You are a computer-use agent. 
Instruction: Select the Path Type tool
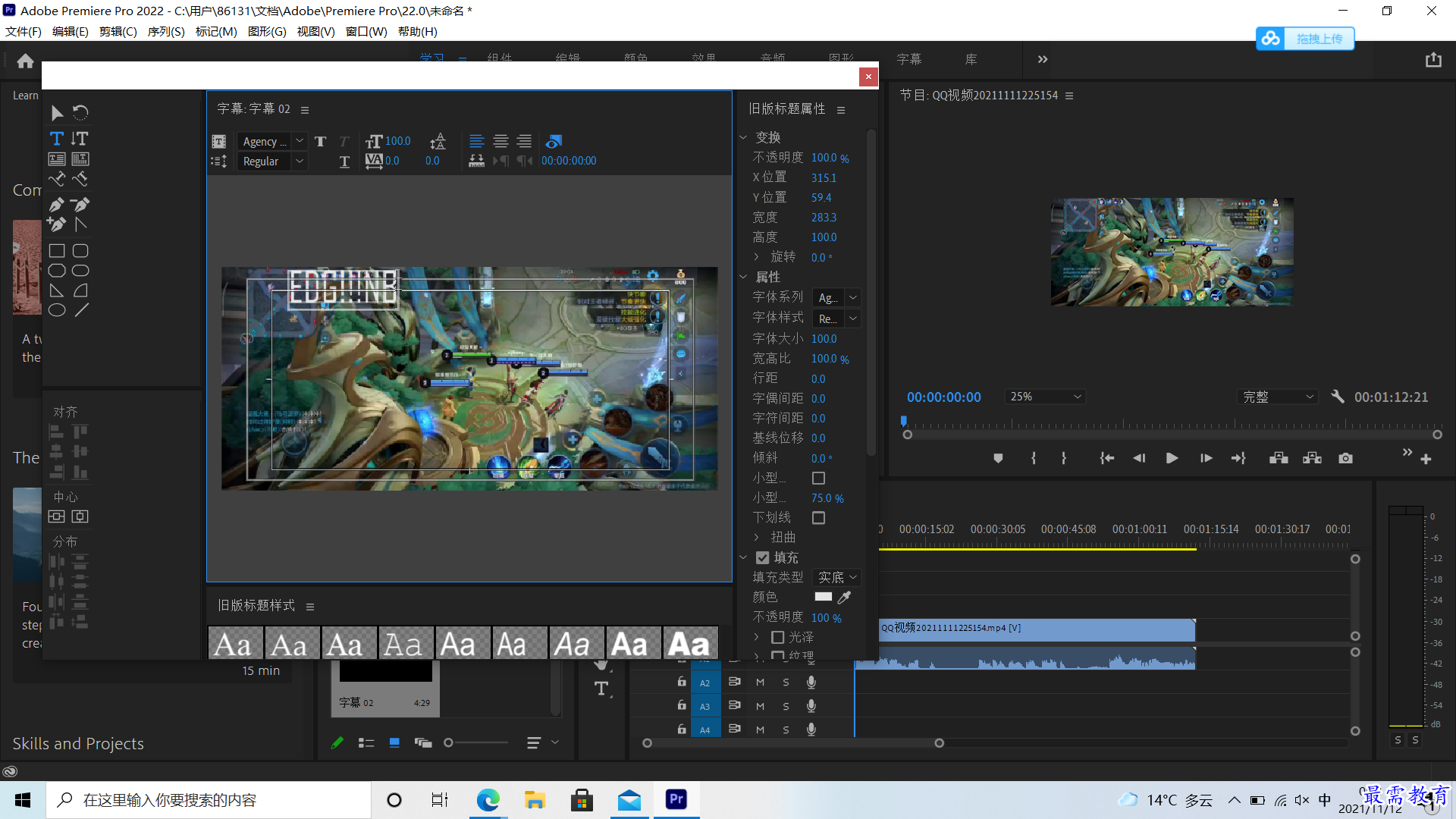coord(57,179)
